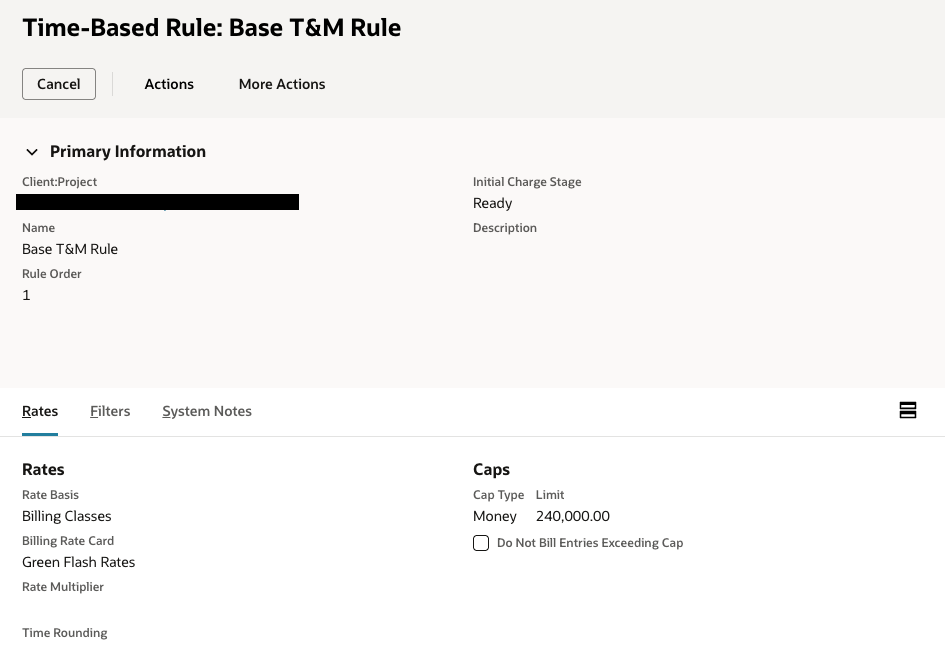Select the Ready charge stage value

point(492,203)
